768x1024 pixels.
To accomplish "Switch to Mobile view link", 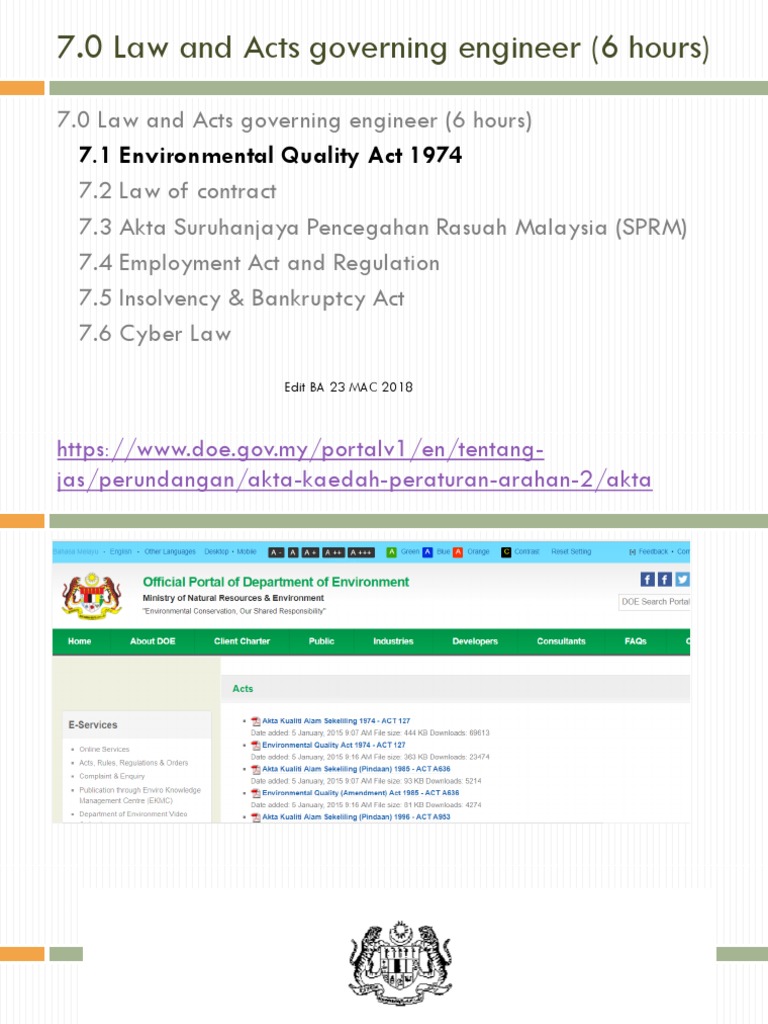I will (x=246, y=552).
